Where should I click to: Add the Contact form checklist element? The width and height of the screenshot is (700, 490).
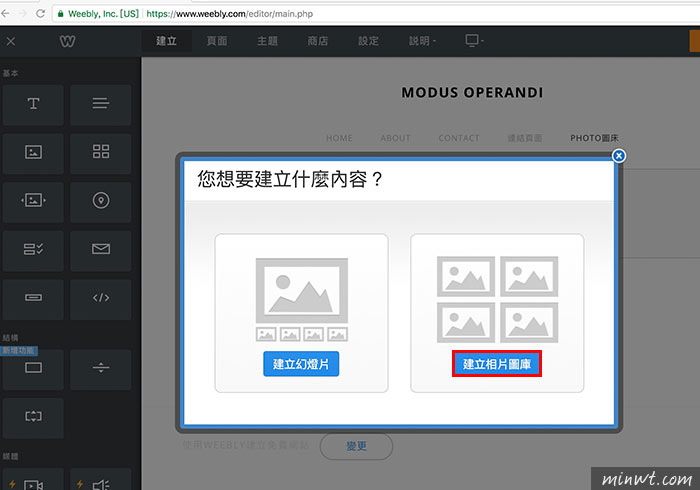click(x=33, y=250)
